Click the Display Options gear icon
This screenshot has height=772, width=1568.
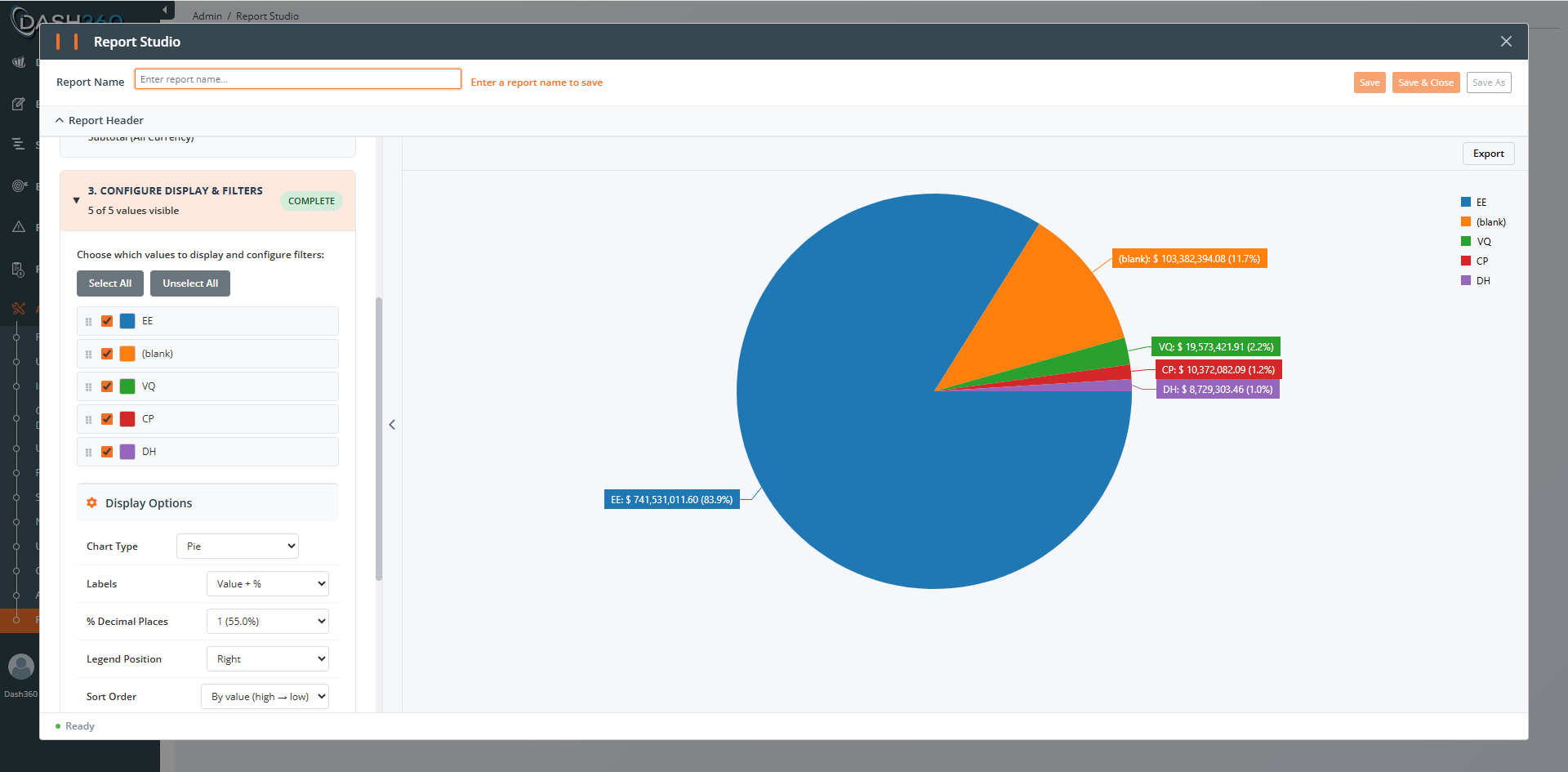pyautogui.click(x=91, y=503)
